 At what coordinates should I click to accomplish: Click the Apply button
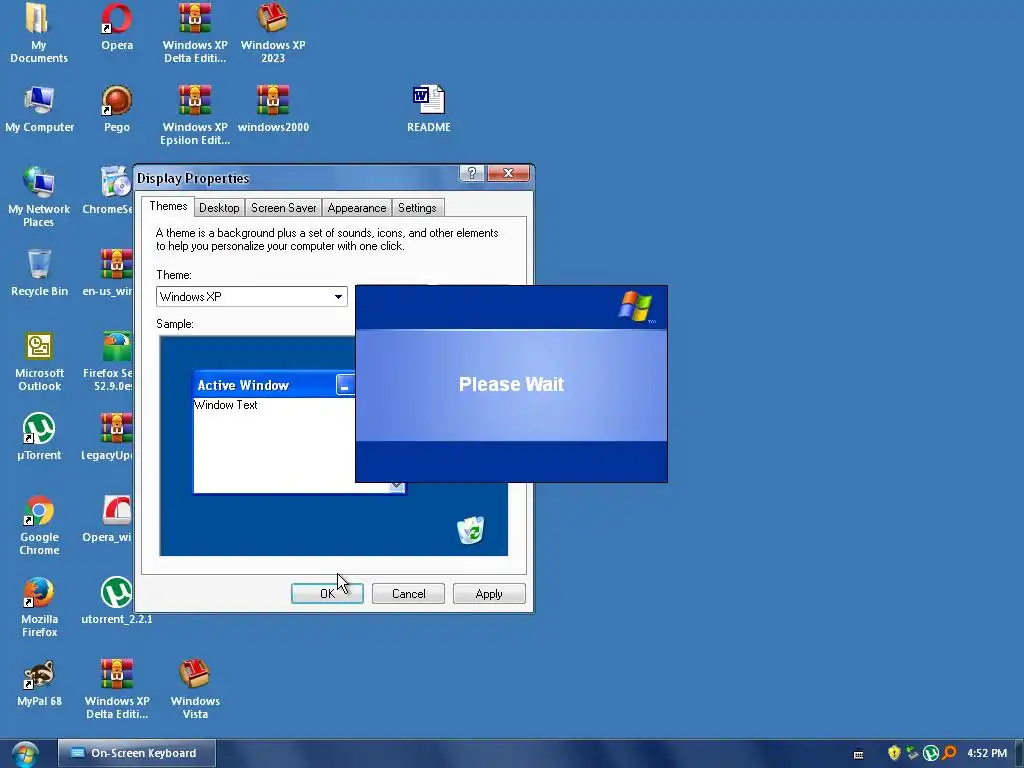(489, 594)
